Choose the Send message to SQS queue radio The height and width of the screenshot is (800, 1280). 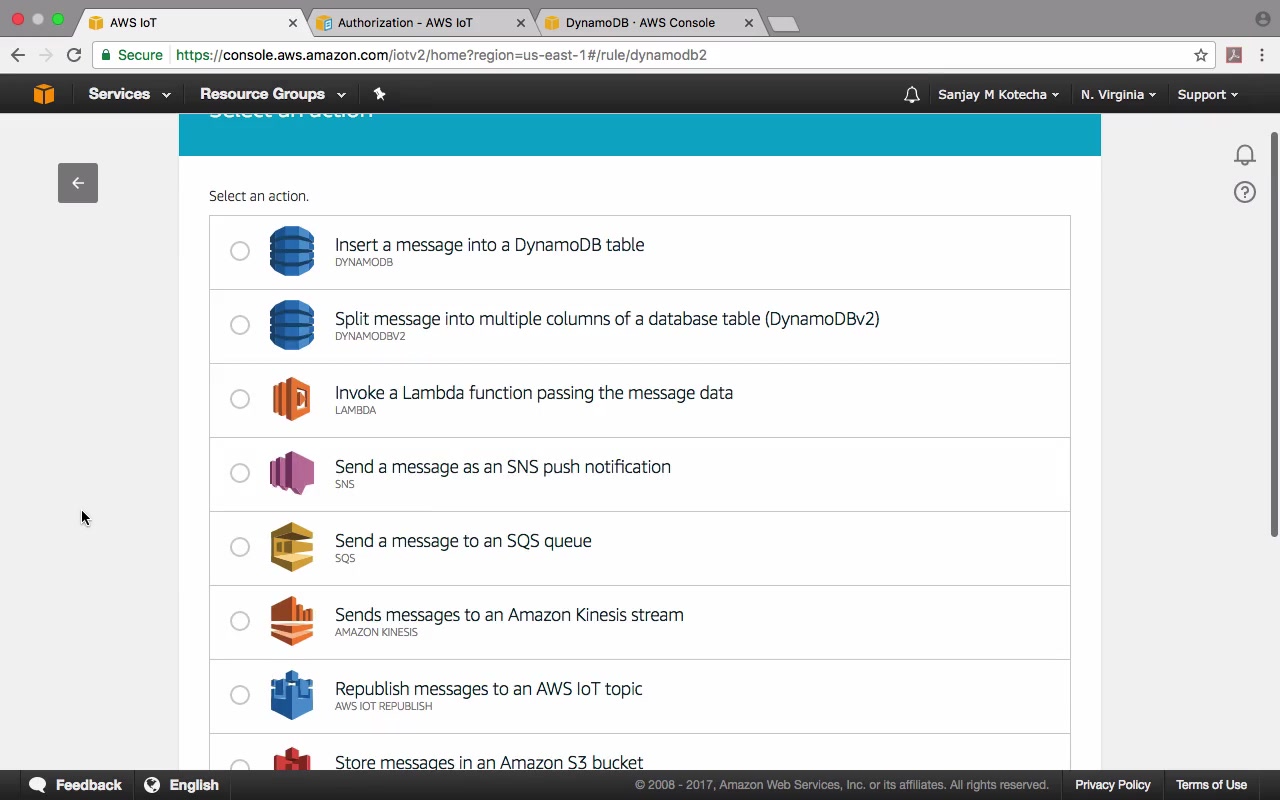(240, 547)
